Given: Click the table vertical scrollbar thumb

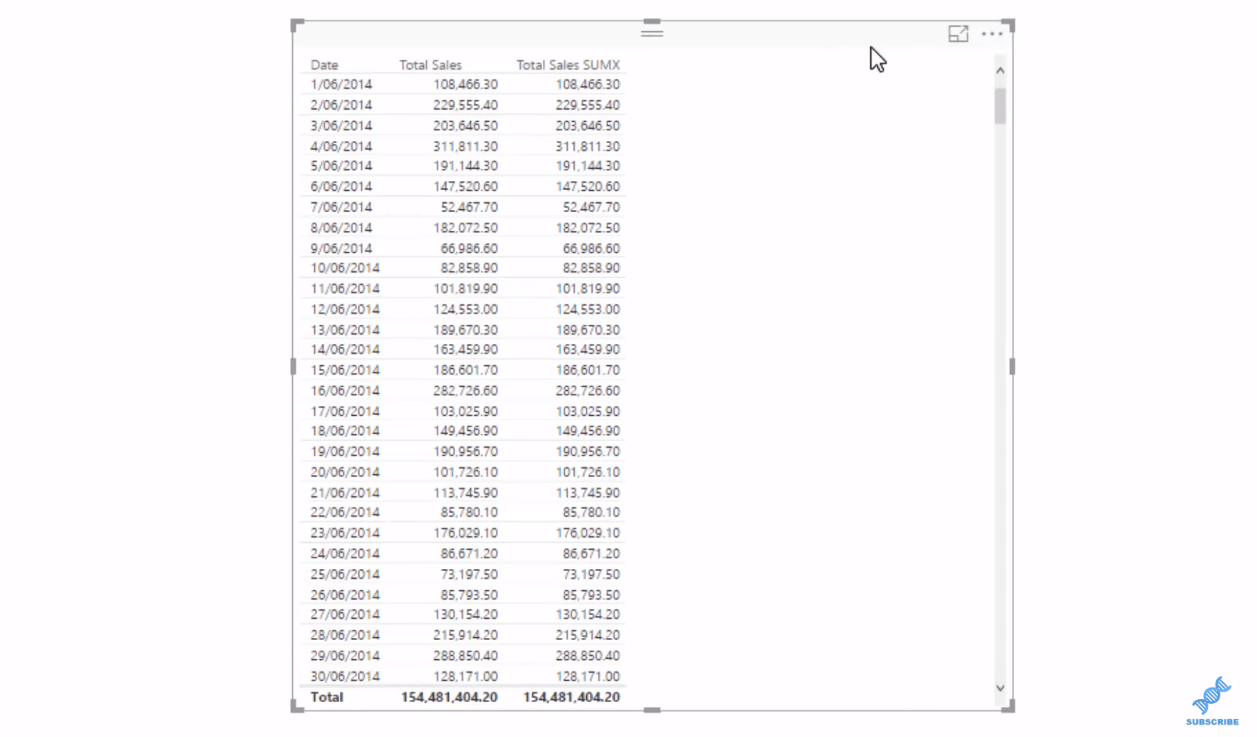Looking at the screenshot, I should (x=1000, y=106).
